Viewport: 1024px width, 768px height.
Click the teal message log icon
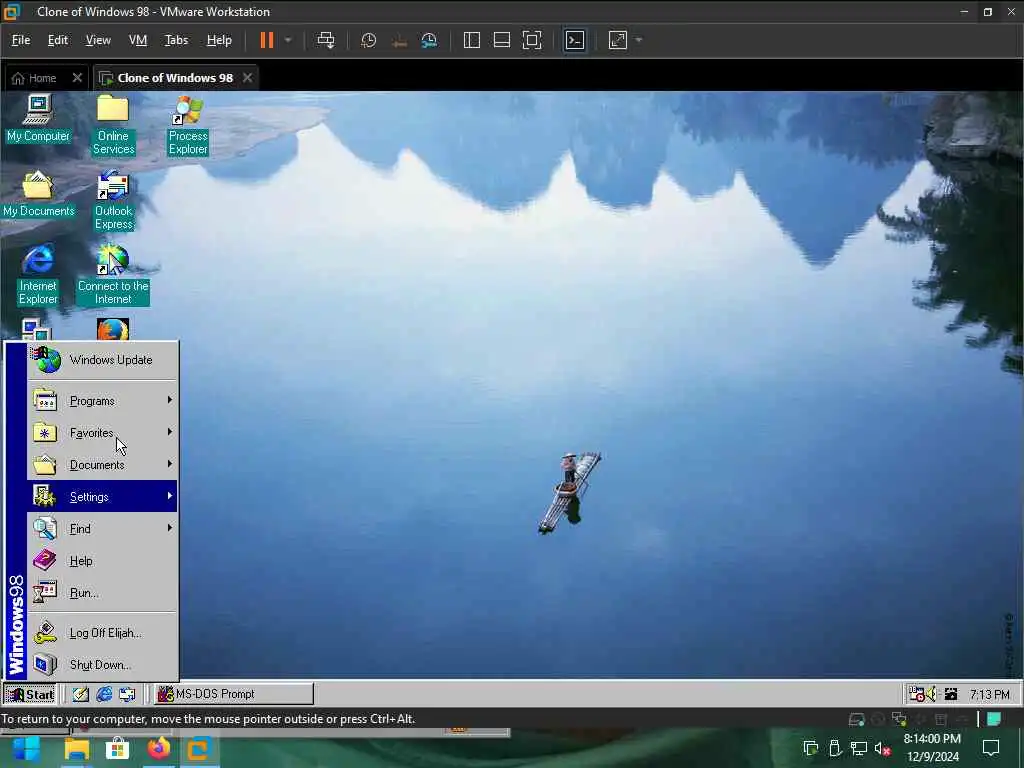[x=994, y=719]
